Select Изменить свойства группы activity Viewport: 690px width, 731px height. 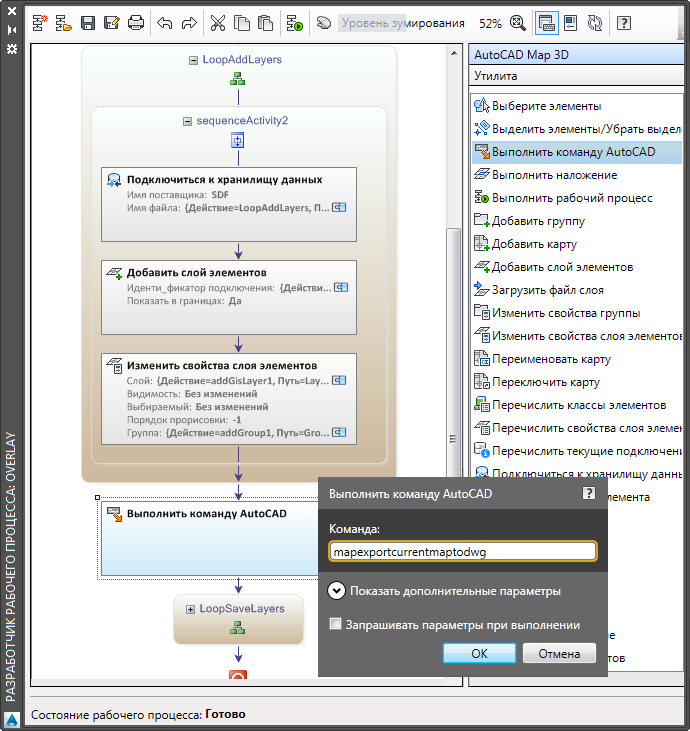pyautogui.click(x=577, y=313)
